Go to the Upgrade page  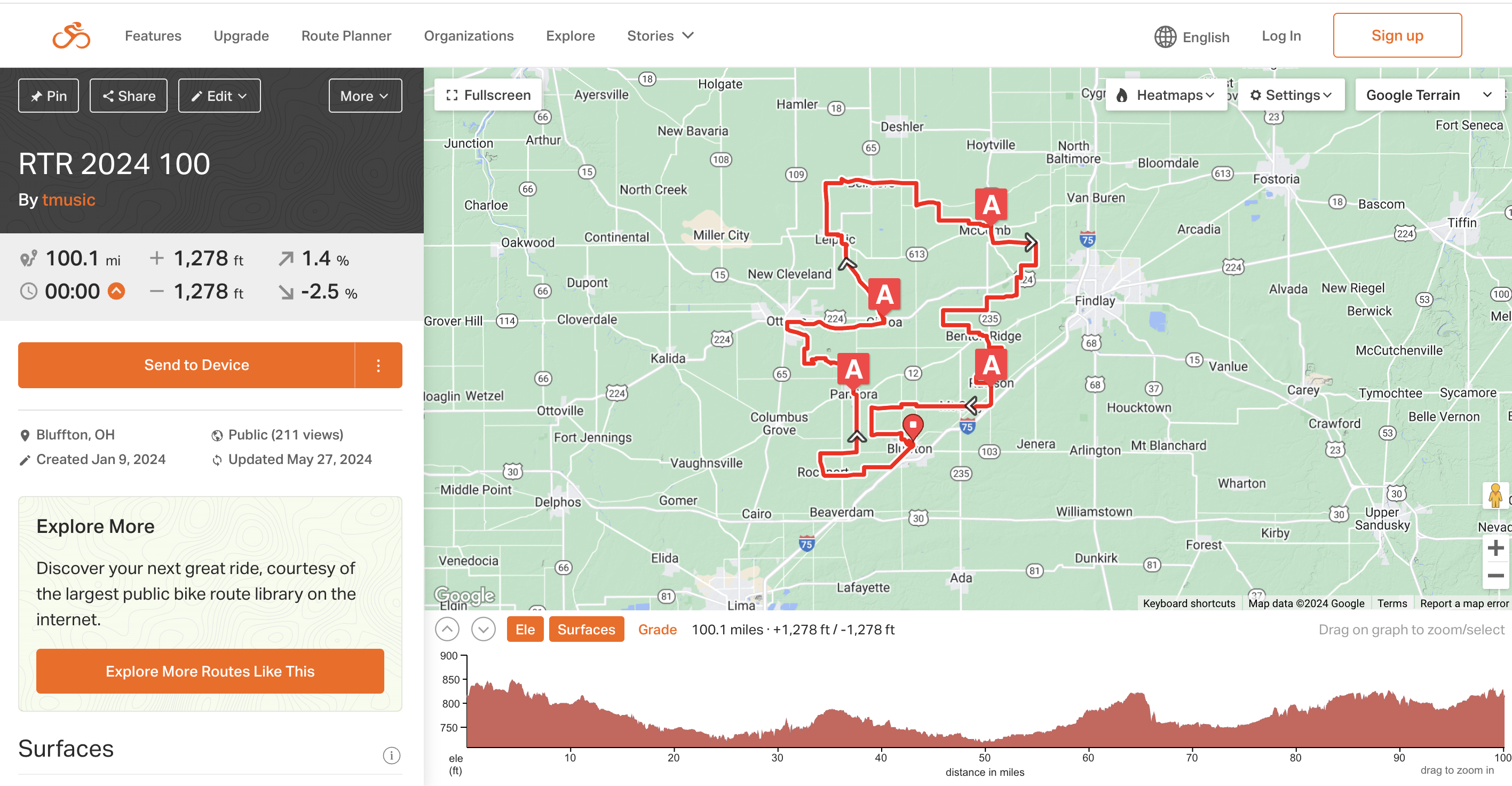point(241,36)
